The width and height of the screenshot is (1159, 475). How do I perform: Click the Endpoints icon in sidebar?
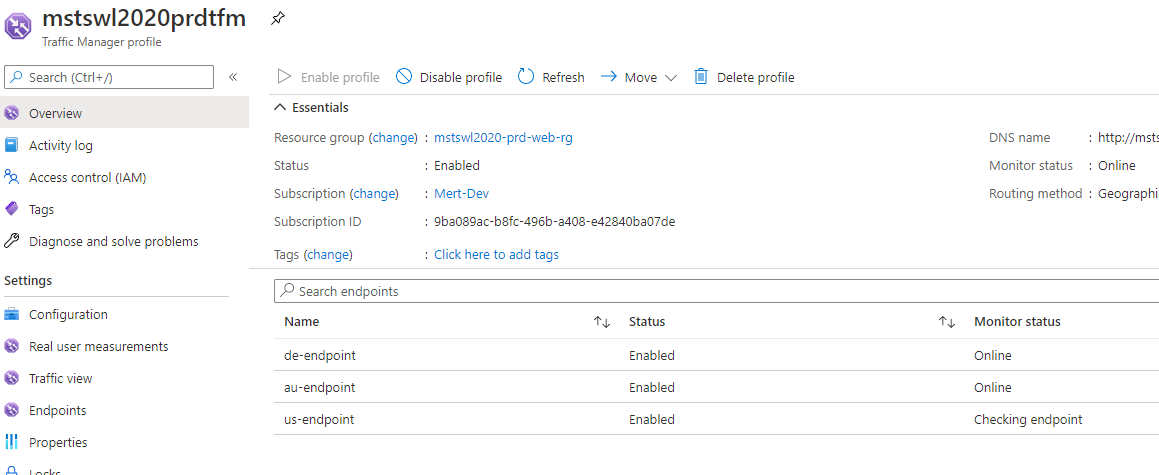click(x=11, y=410)
